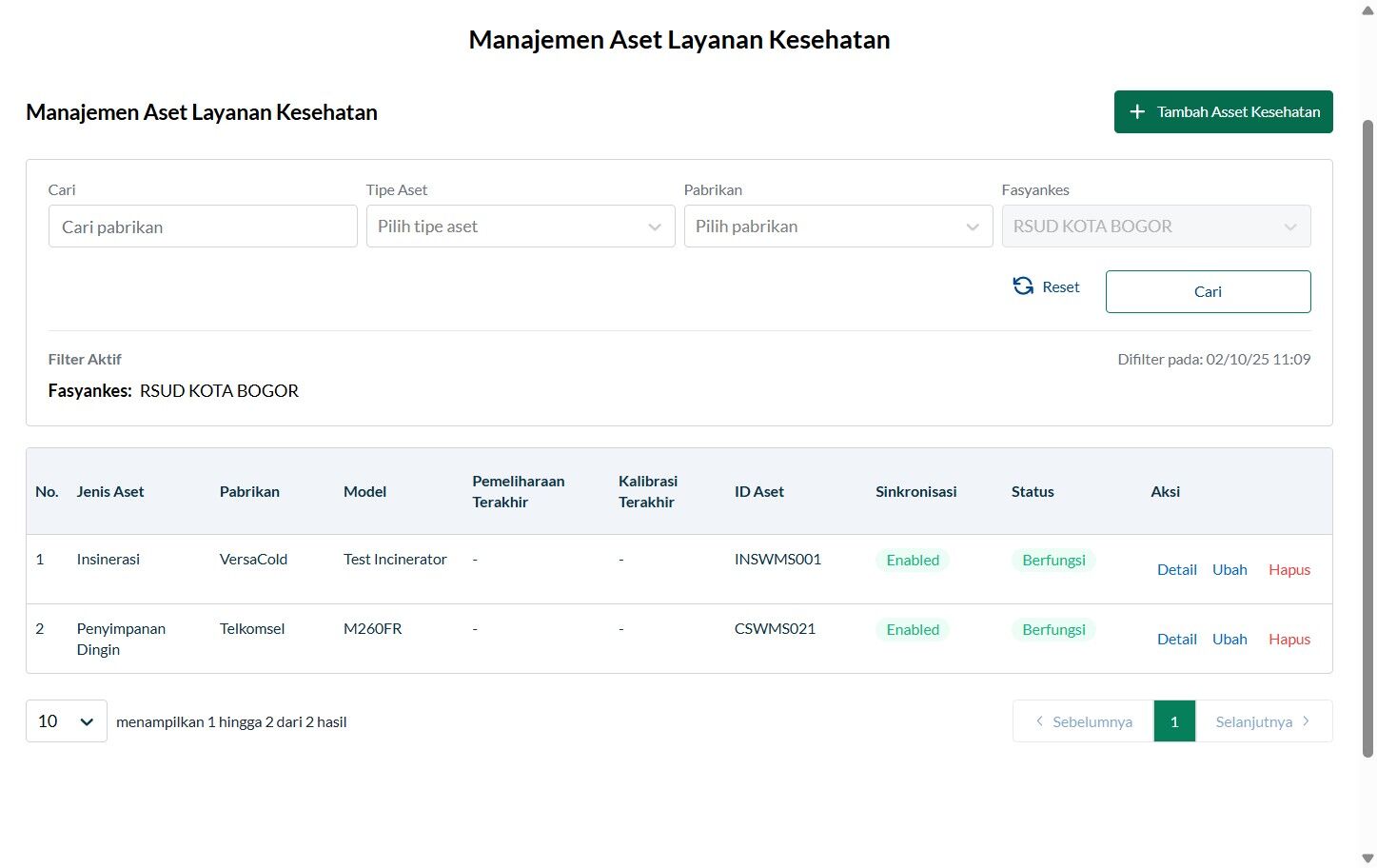Viewport: 1377px width, 868px height.
Task: Click the right arrow beside Selanjutnya
Action: tap(1306, 721)
